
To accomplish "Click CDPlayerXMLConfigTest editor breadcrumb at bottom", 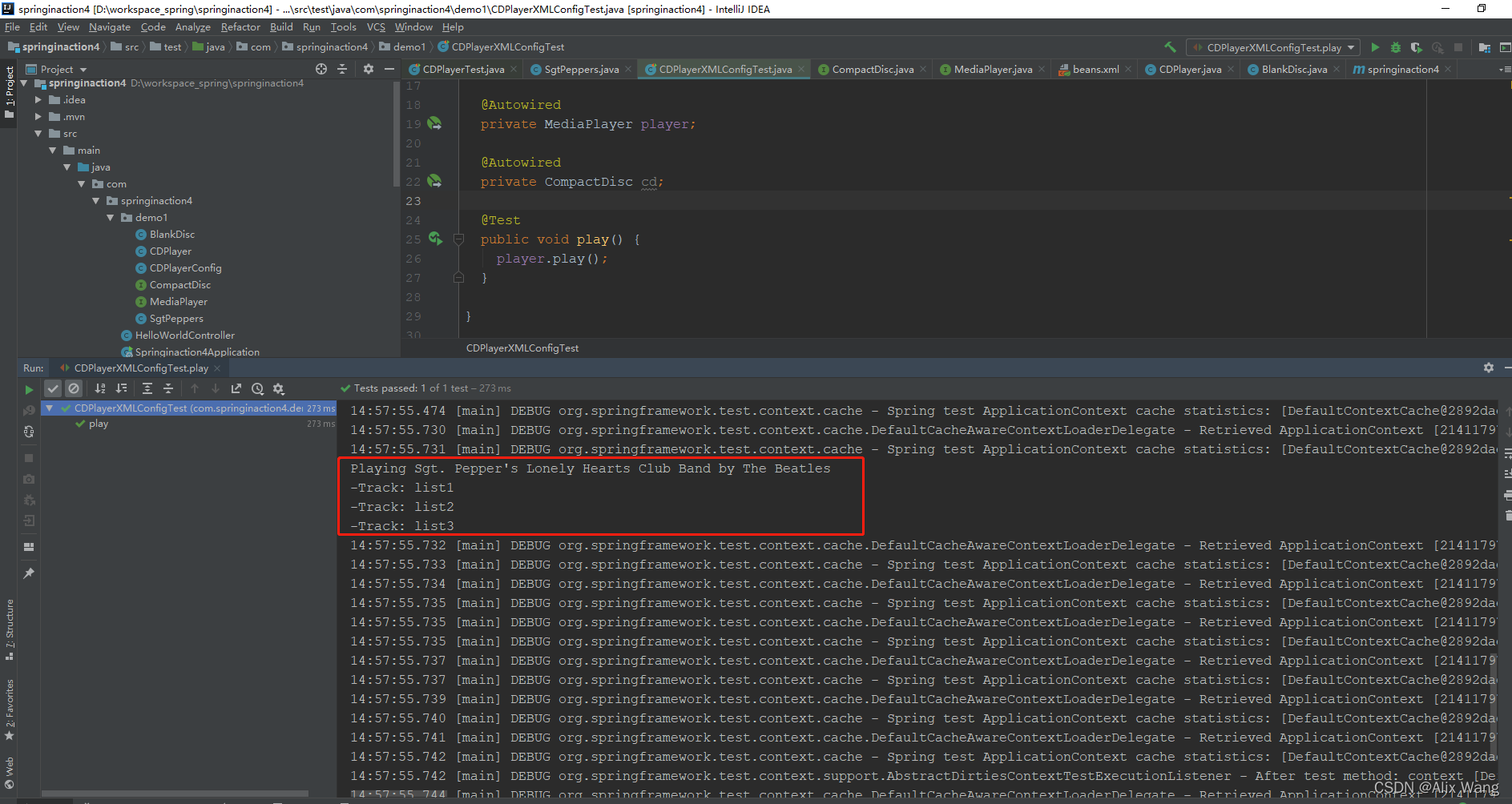I will pyautogui.click(x=522, y=348).
